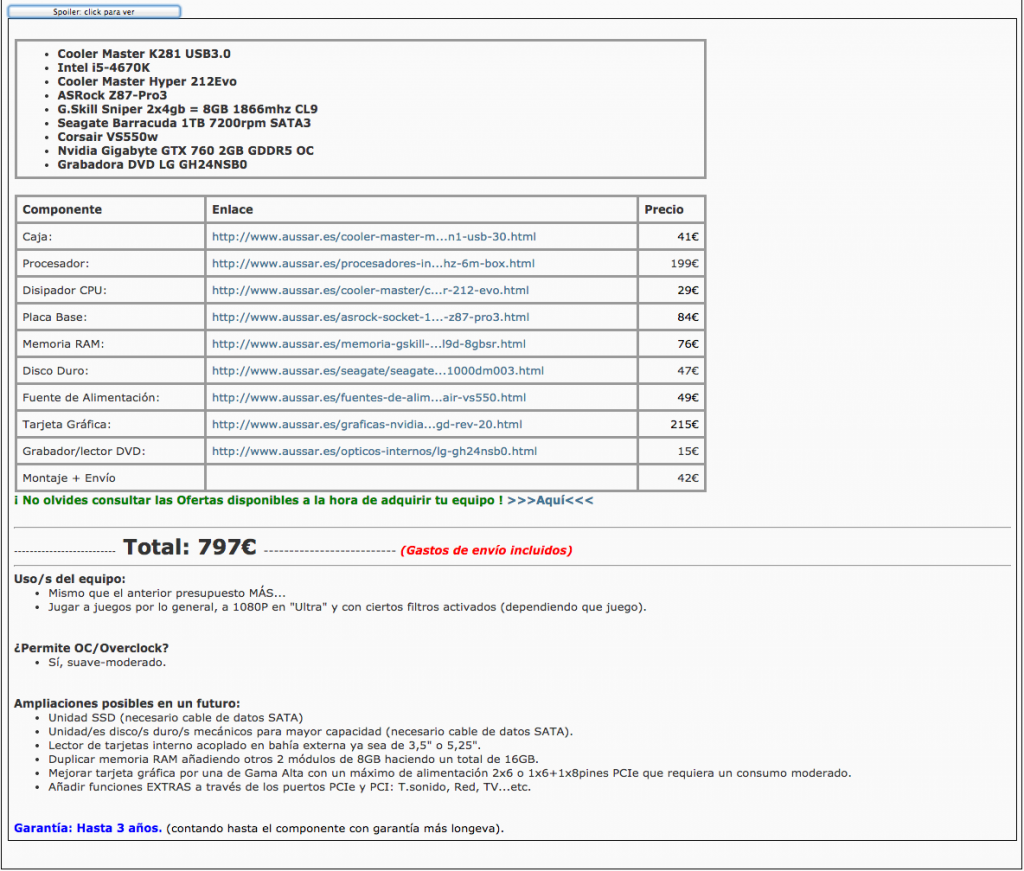
Task: Select the '47€' price cell
Action: coord(671,370)
